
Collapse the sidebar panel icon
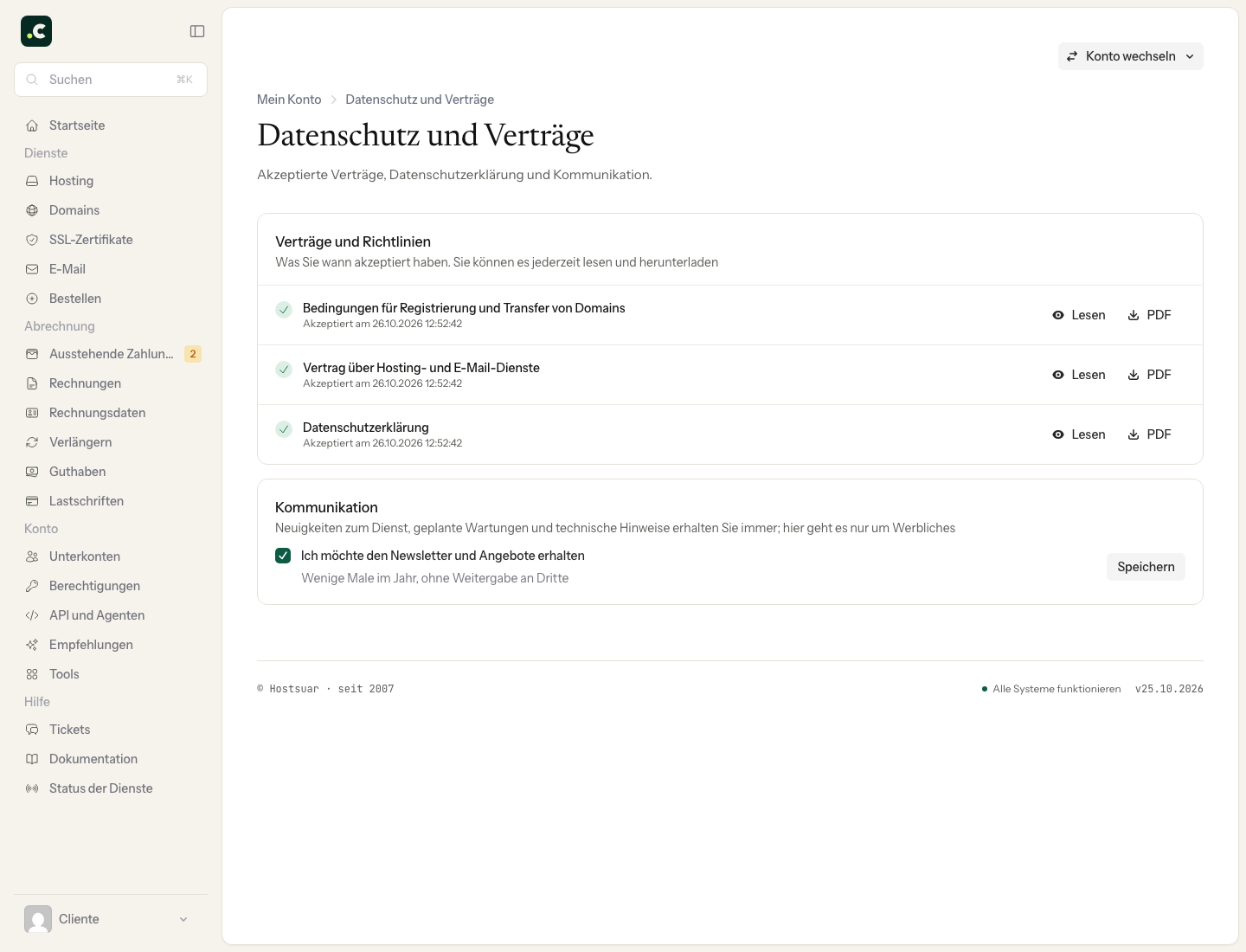point(197,31)
